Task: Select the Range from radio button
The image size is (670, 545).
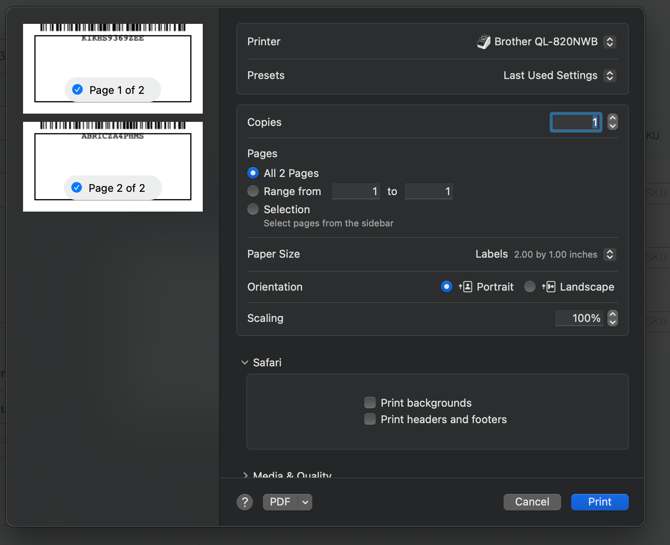Action: (x=253, y=191)
